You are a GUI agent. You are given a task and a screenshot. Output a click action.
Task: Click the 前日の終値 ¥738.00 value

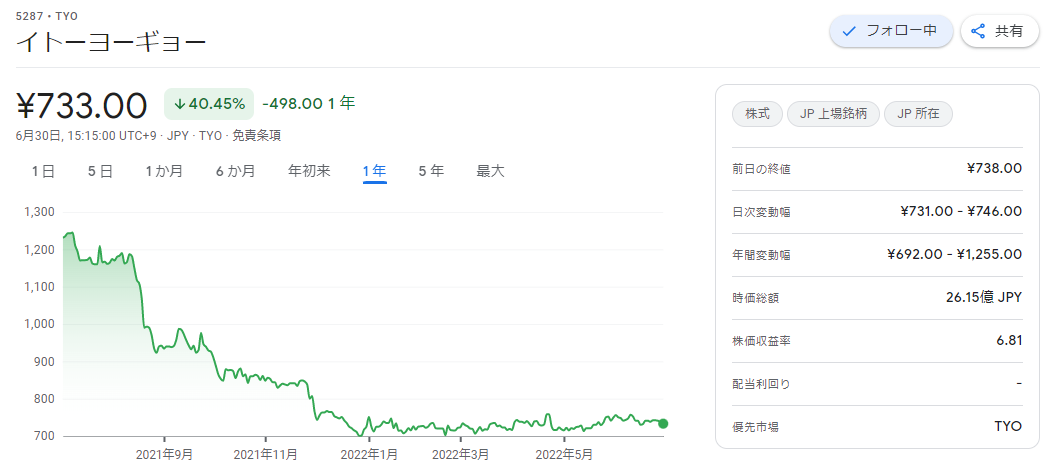(x=994, y=168)
